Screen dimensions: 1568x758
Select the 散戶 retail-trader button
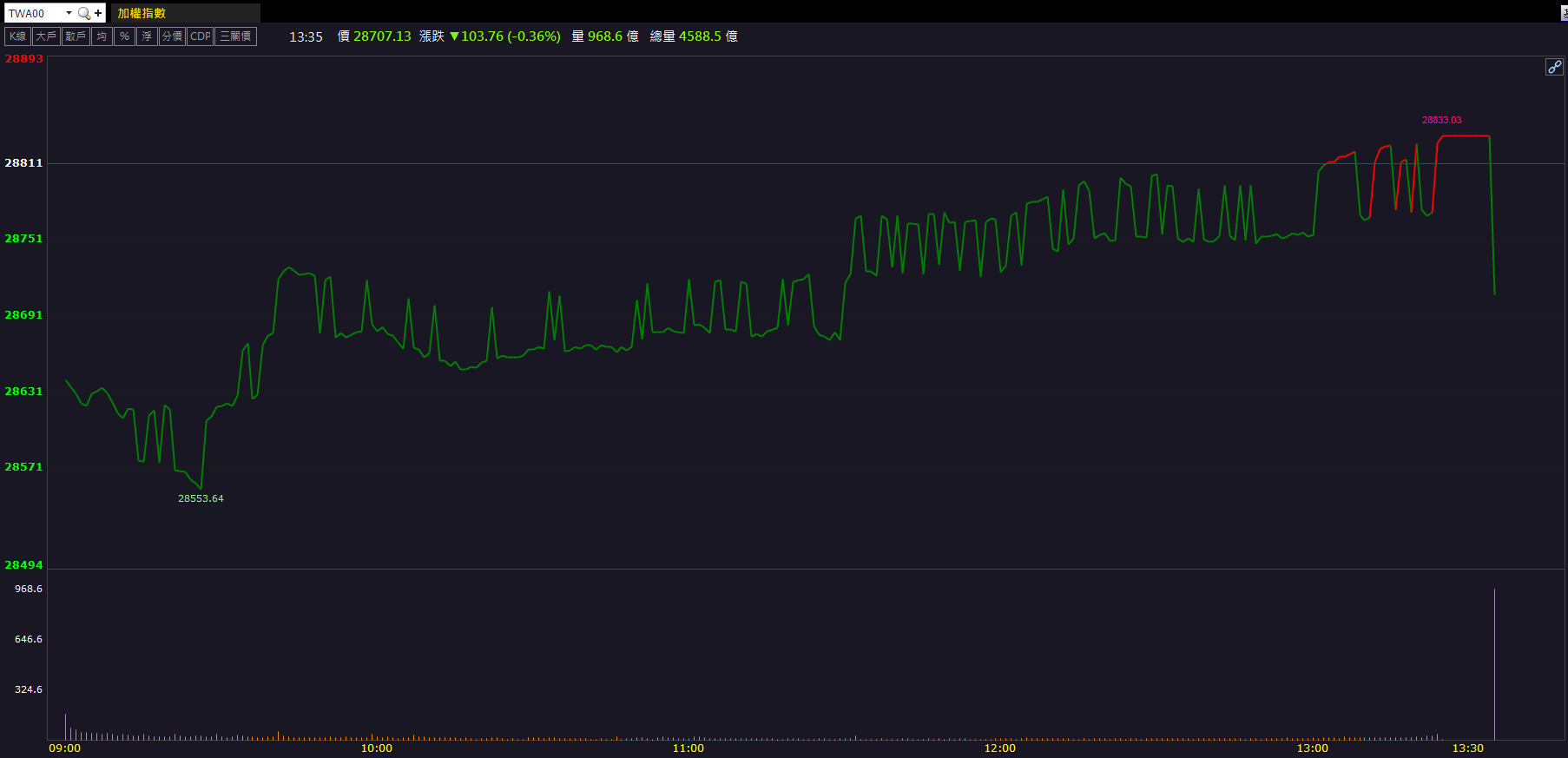(76, 36)
